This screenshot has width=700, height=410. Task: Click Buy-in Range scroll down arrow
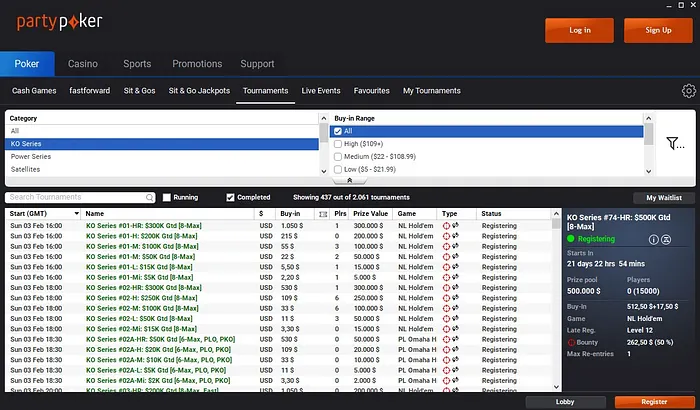tap(648, 171)
